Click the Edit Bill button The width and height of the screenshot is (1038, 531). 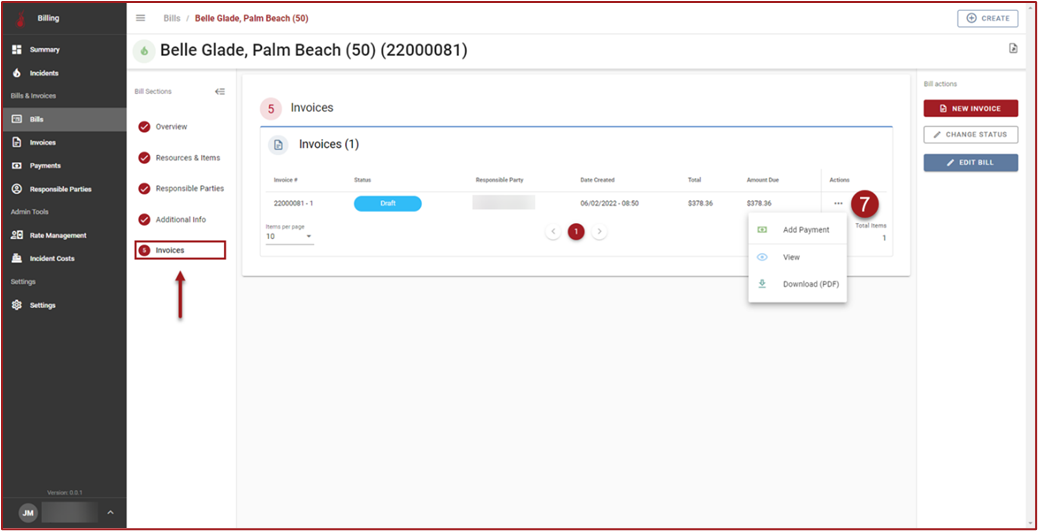970,162
